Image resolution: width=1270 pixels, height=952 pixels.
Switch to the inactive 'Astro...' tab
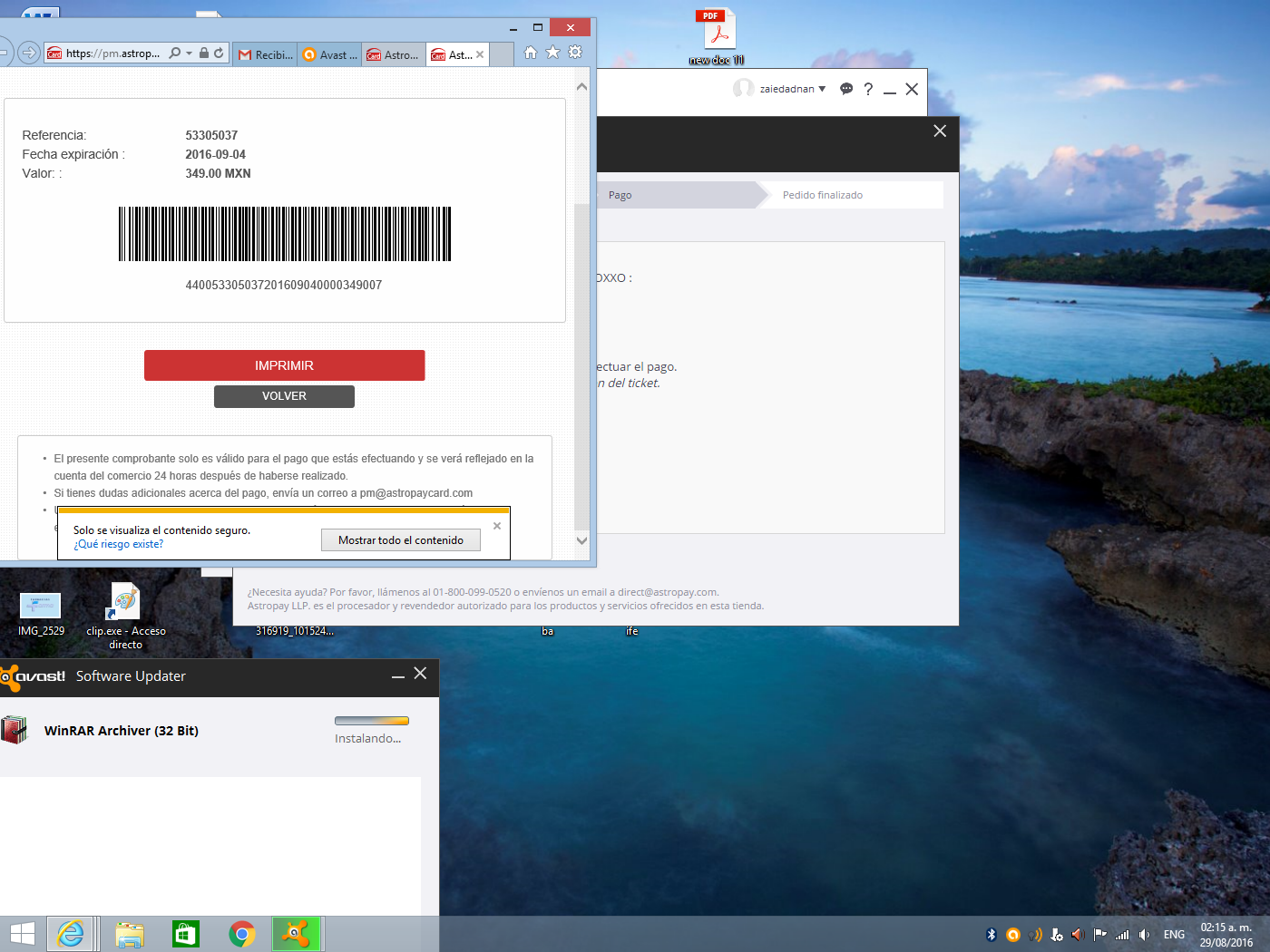[394, 54]
